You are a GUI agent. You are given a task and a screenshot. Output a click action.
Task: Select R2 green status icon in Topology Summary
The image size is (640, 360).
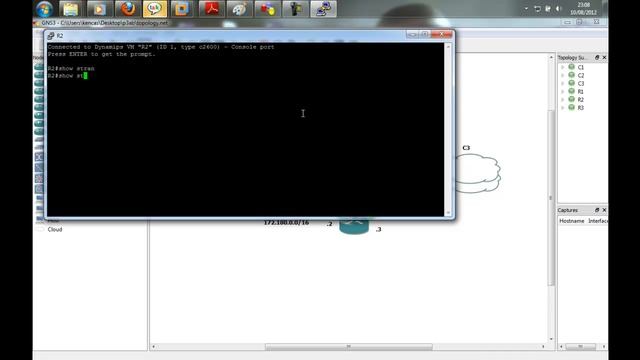pyautogui.click(x=571, y=99)
